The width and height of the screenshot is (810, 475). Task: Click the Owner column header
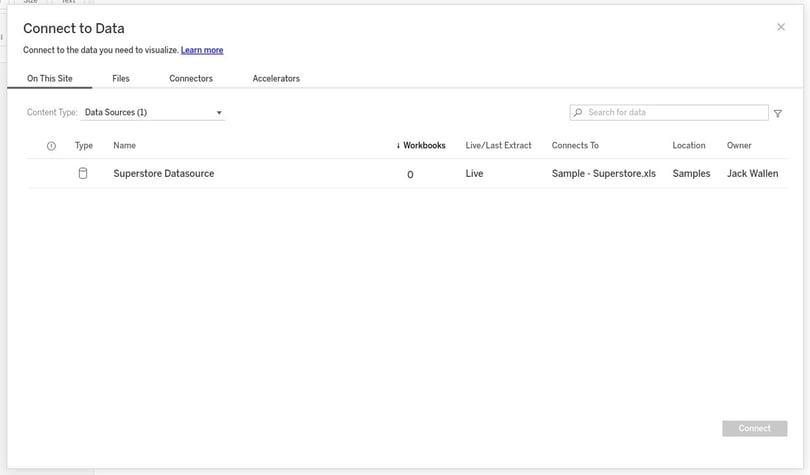coord(739,146)
